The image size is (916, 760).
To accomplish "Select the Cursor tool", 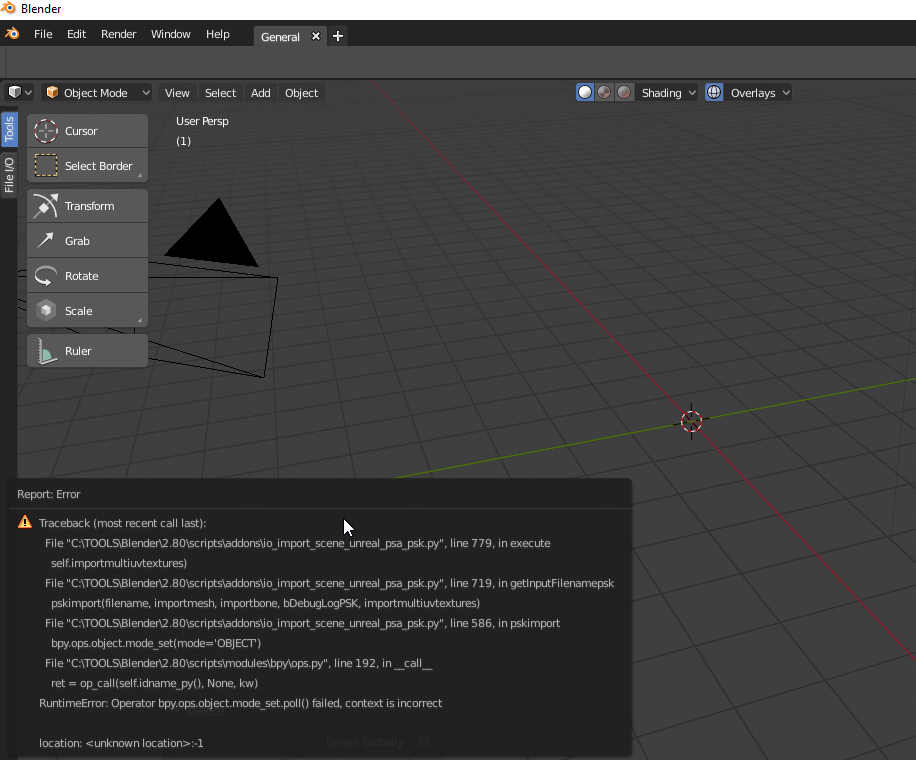I will tap(87, 130).
